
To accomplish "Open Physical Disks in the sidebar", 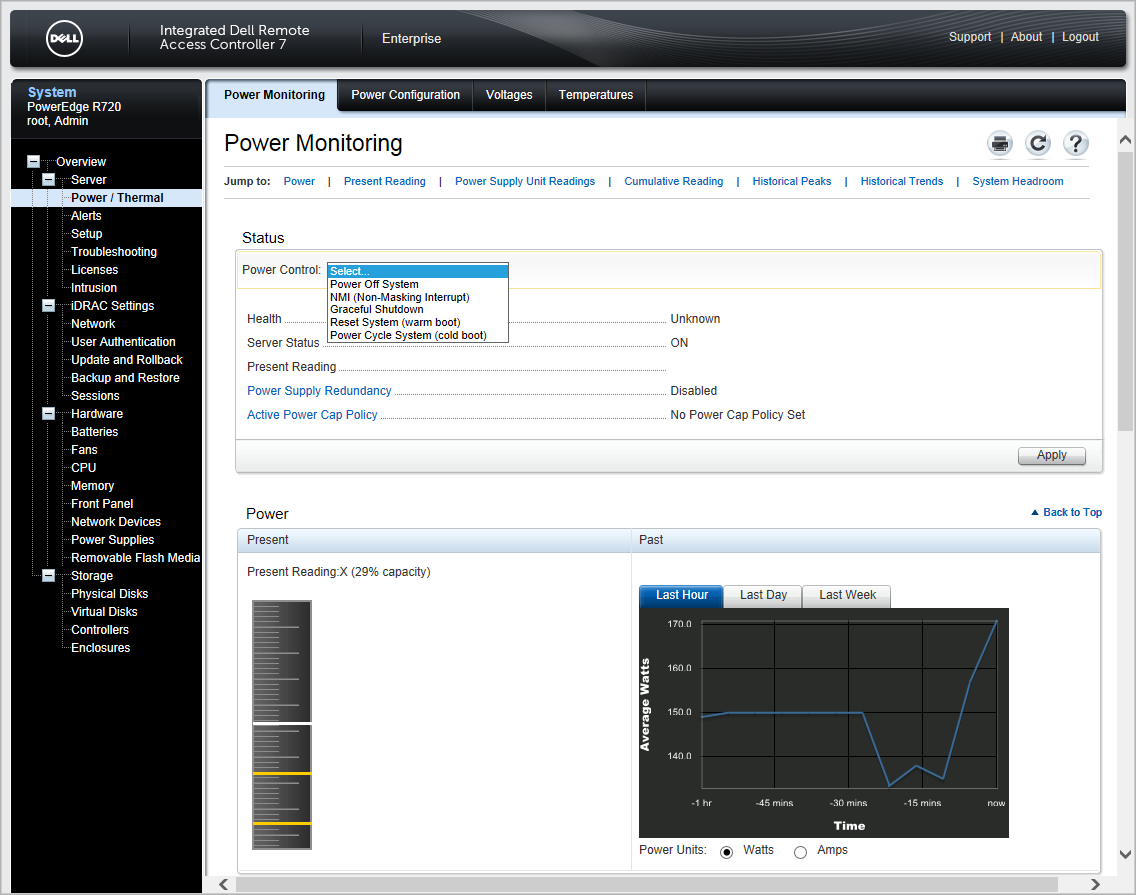I will pyautogui.click(x=109, y=594).
